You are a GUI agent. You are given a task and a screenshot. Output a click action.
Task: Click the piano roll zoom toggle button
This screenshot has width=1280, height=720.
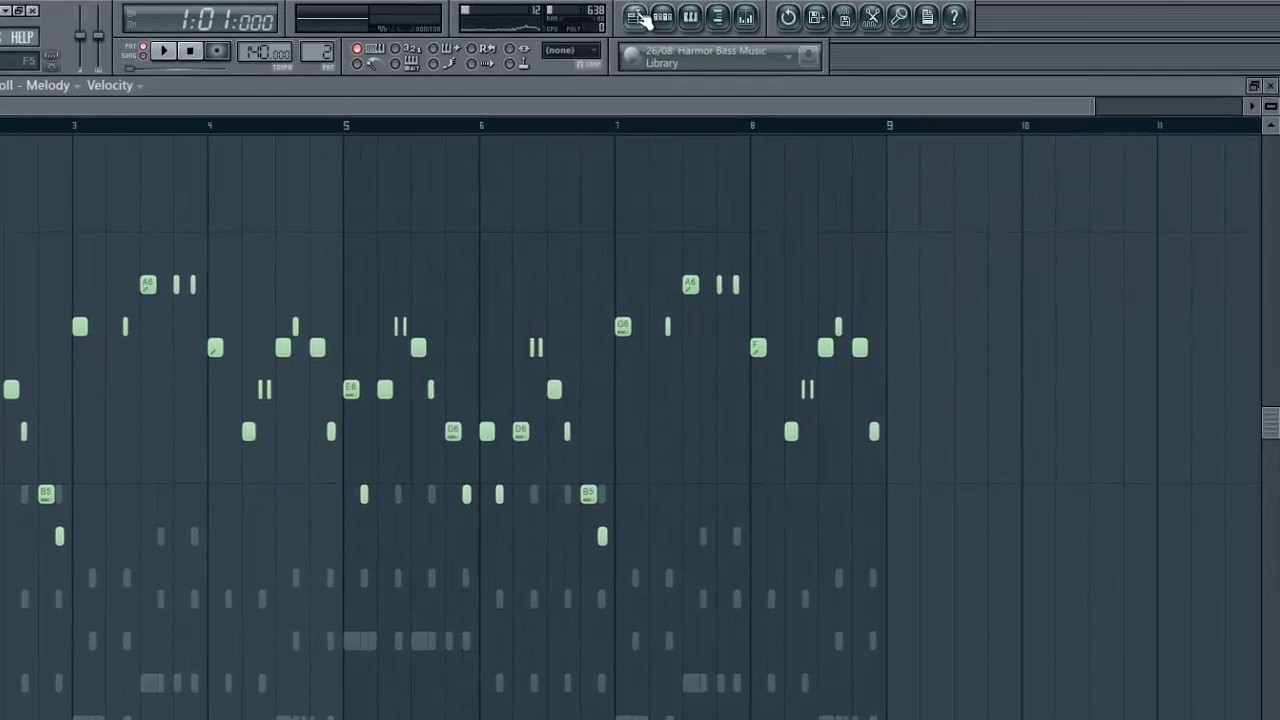pos(1271,106)
